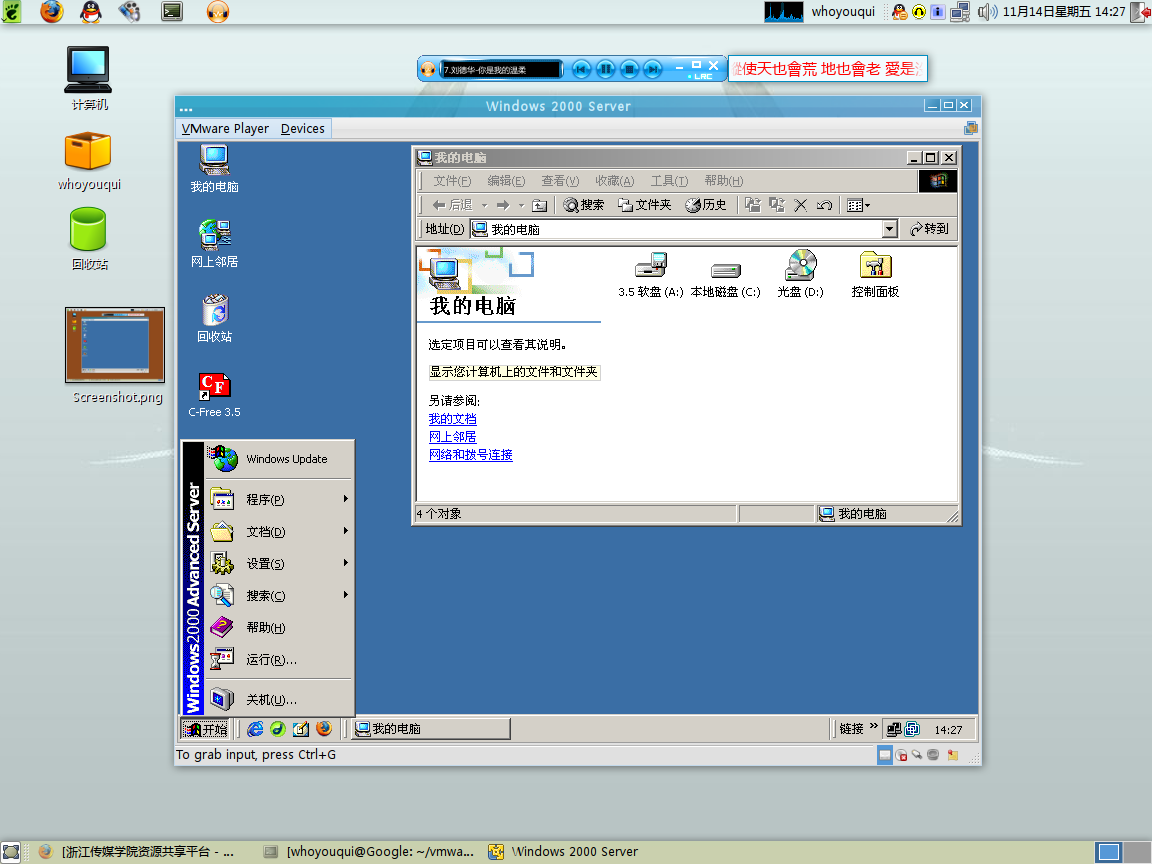Viewport: 1152px width, 864px height.
Task: Open whoyouqui home folder desktop icon
Action: [x=89, y=162]
